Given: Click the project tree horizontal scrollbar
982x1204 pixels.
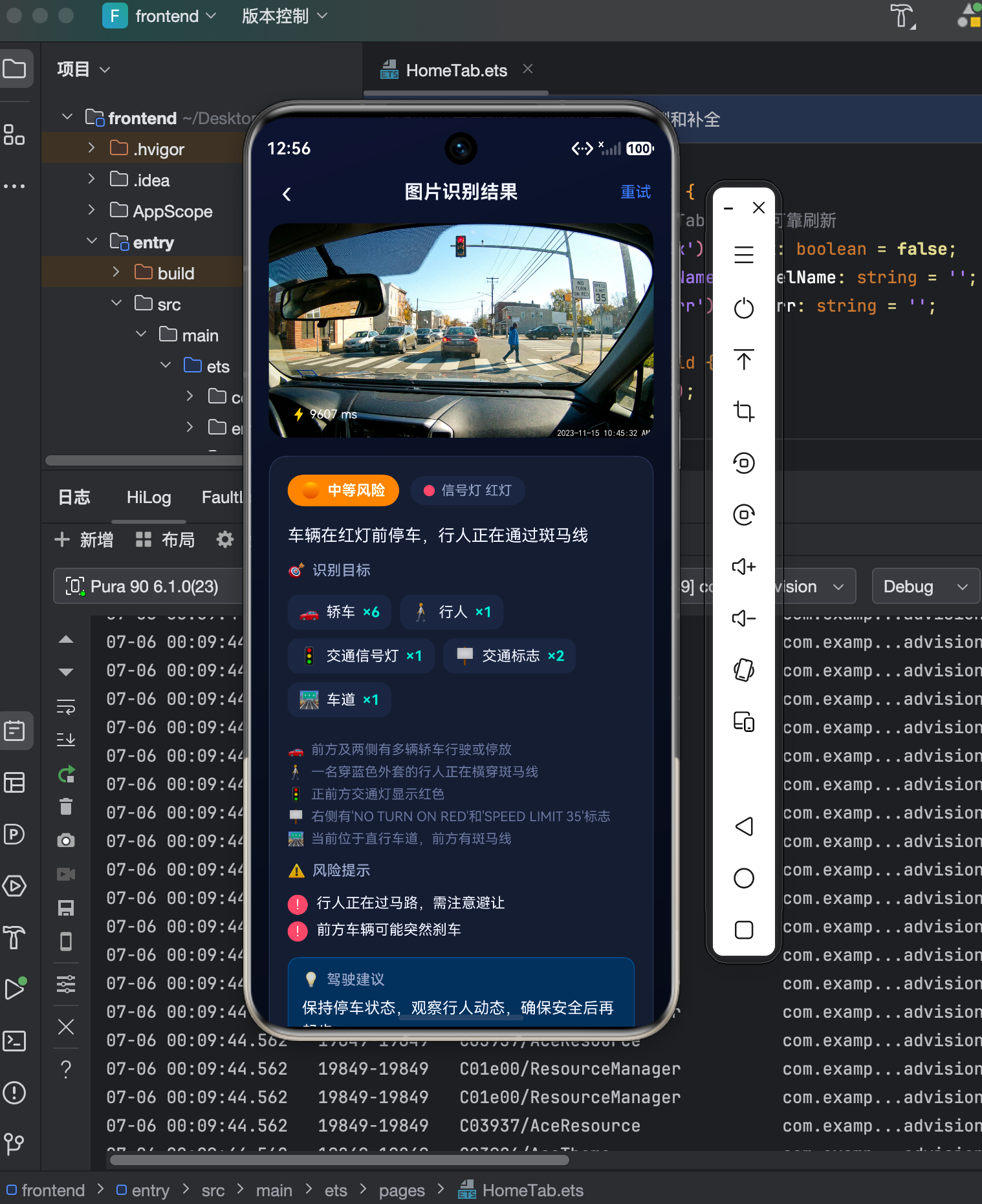Looking at the screenshot, I should (x=144, y=460).
